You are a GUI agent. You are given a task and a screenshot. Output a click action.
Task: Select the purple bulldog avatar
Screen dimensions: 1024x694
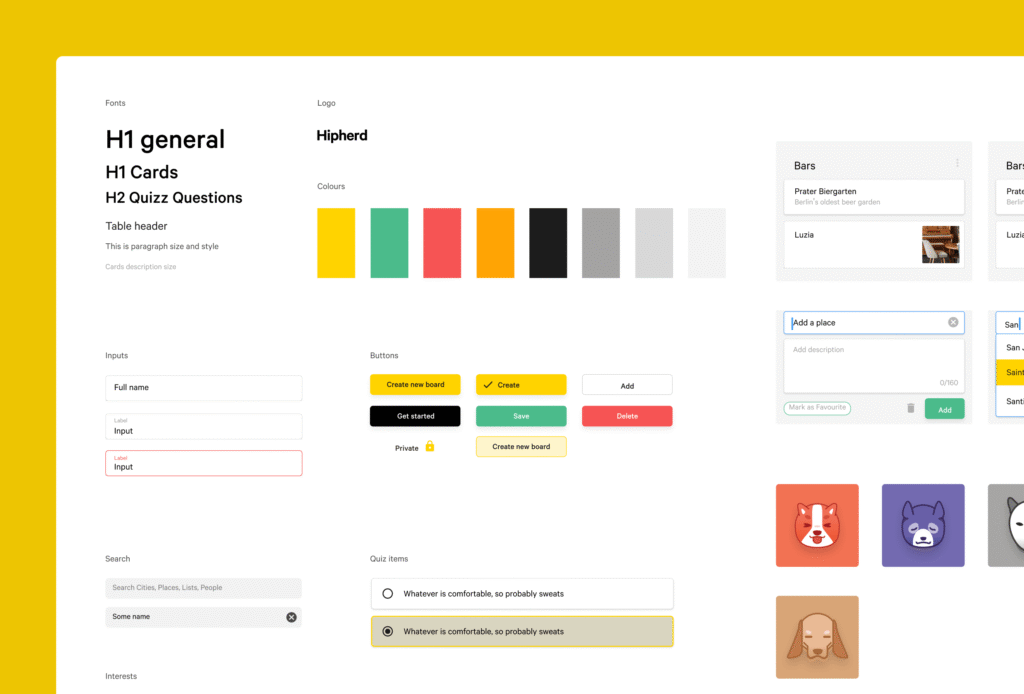[x=922, y=525]
